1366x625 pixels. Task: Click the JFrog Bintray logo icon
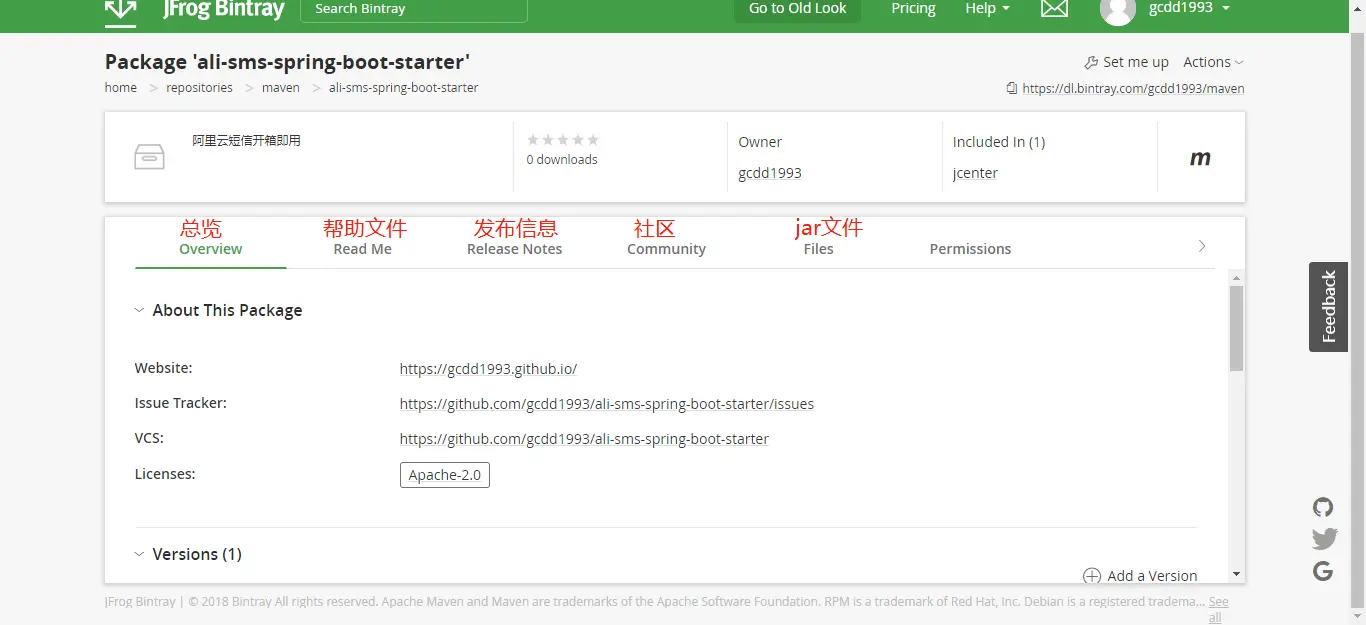(121, 11)
